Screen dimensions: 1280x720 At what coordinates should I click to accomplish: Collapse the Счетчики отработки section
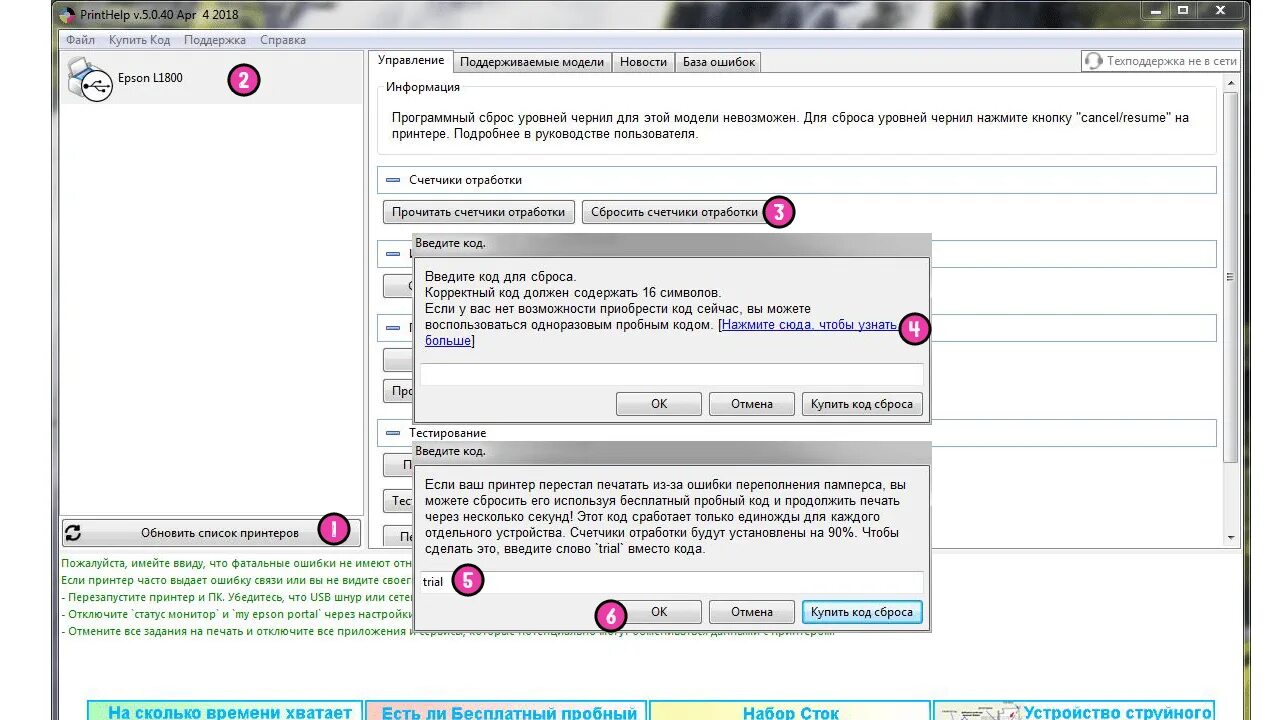click(392, 180)
